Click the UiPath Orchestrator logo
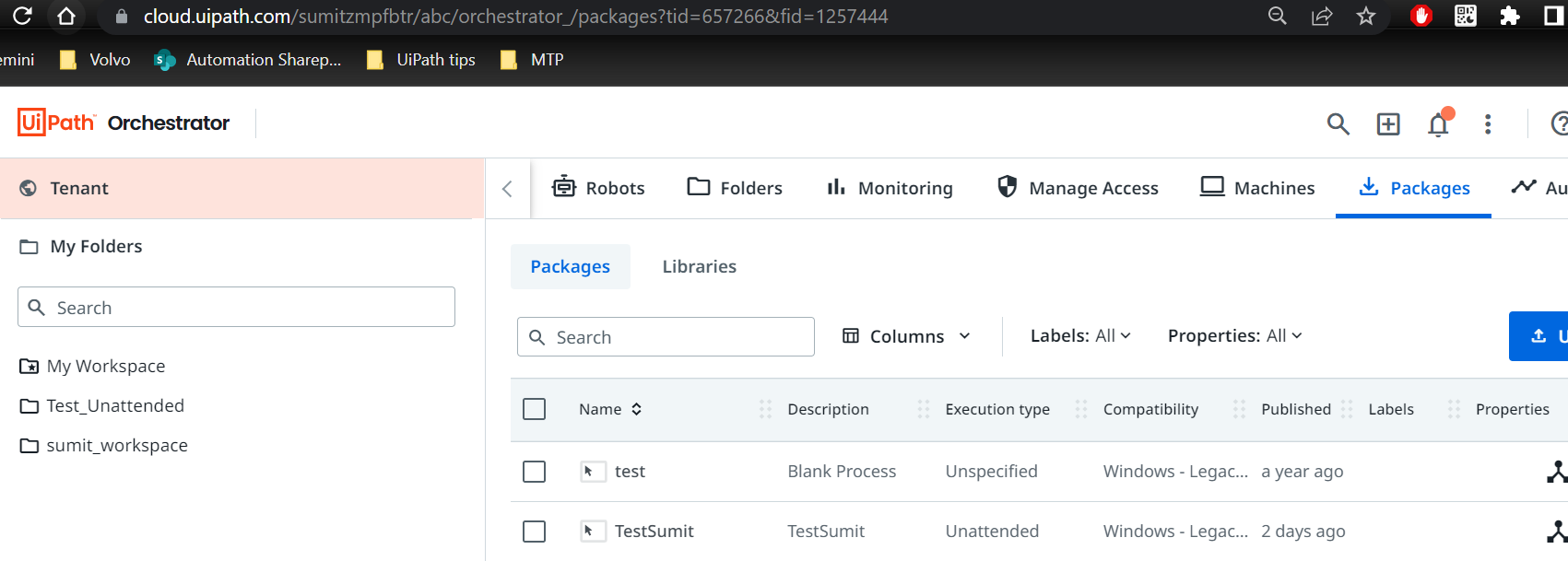Image resolution: width=1568 pixels, height=561 pixels. tap(124, 123)
